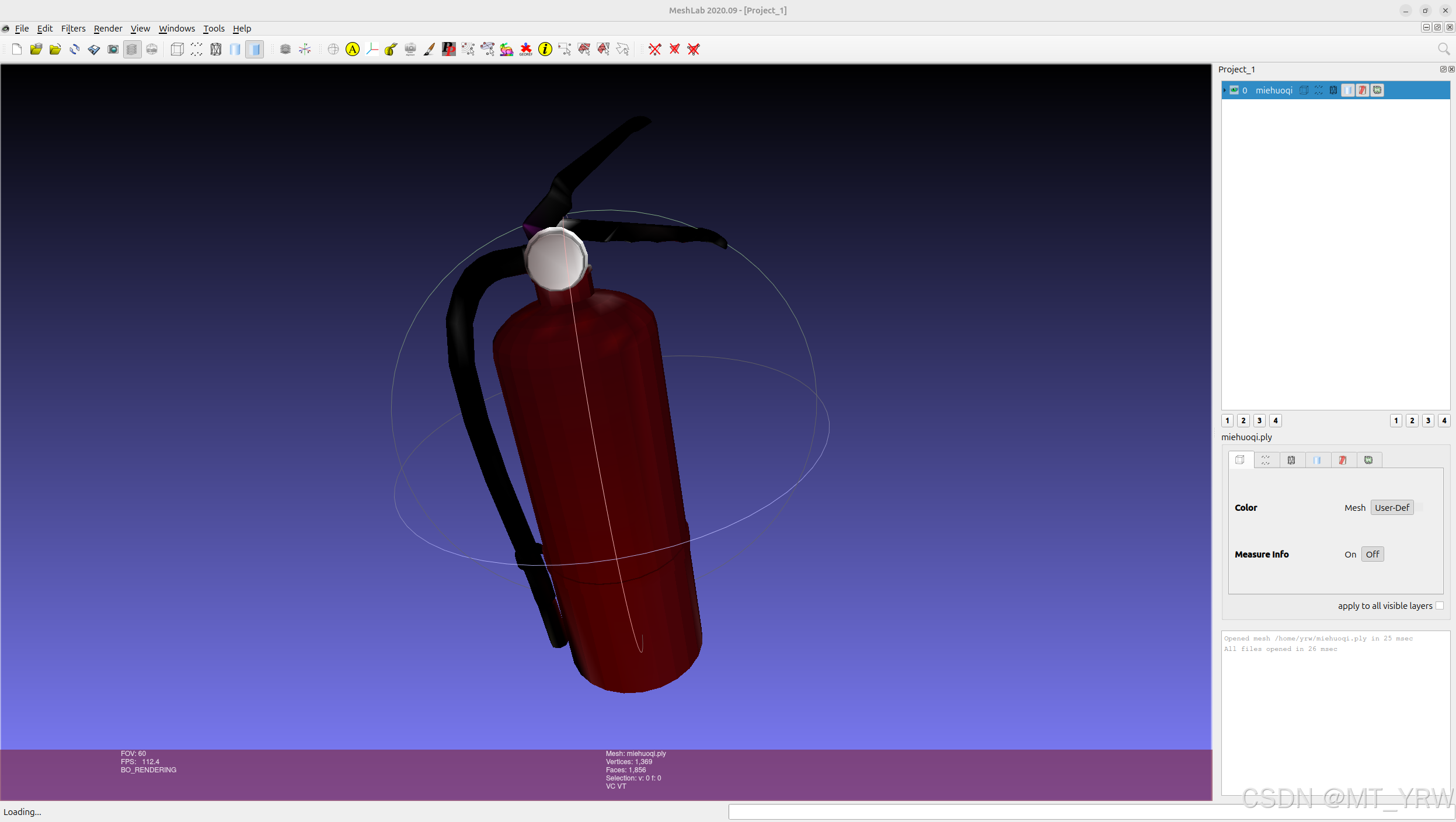Toggle edge decorator icon in miehuoqi row
The width and height of the screenshot is (1456, 822).
click(1377, 90)
